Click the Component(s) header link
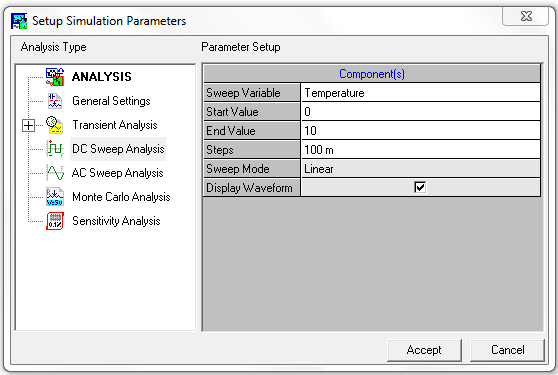Image resolution: width=558 pixels, height=375 pixels. point(372,74)
